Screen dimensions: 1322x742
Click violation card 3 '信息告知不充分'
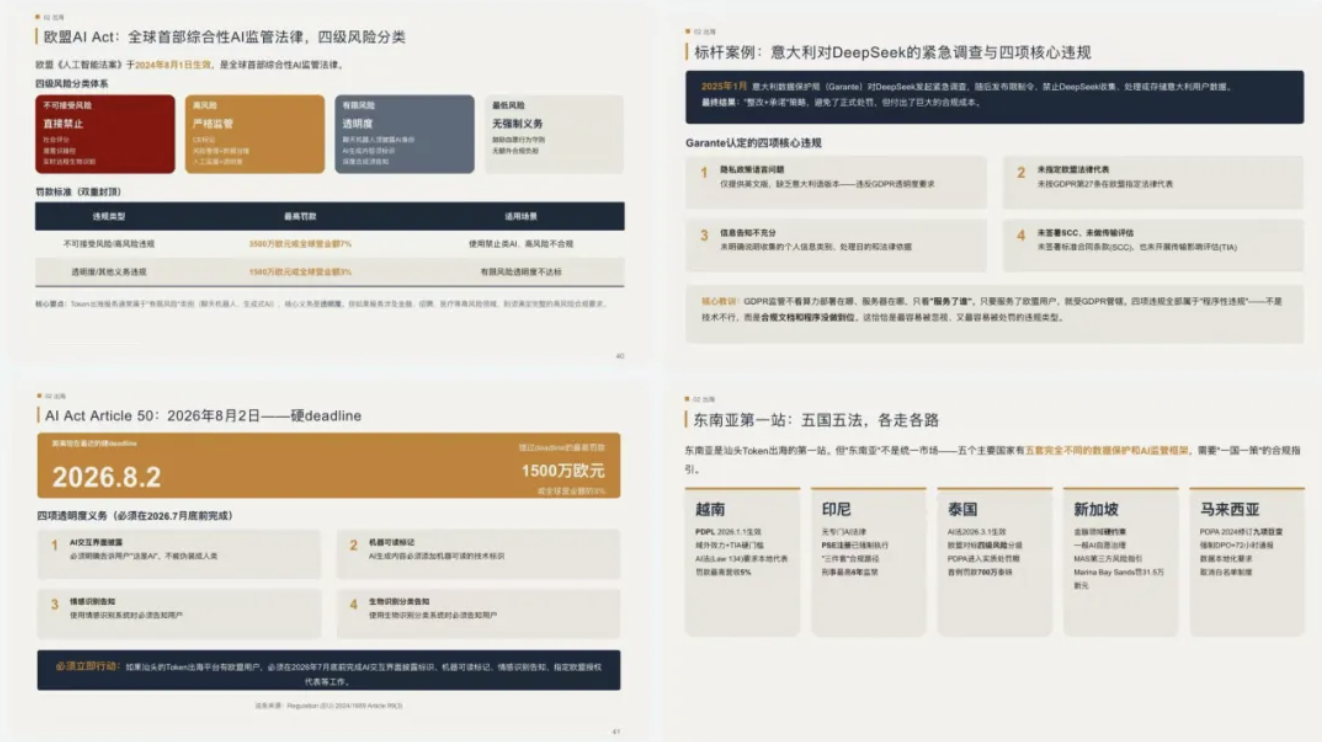coord(836,245)
